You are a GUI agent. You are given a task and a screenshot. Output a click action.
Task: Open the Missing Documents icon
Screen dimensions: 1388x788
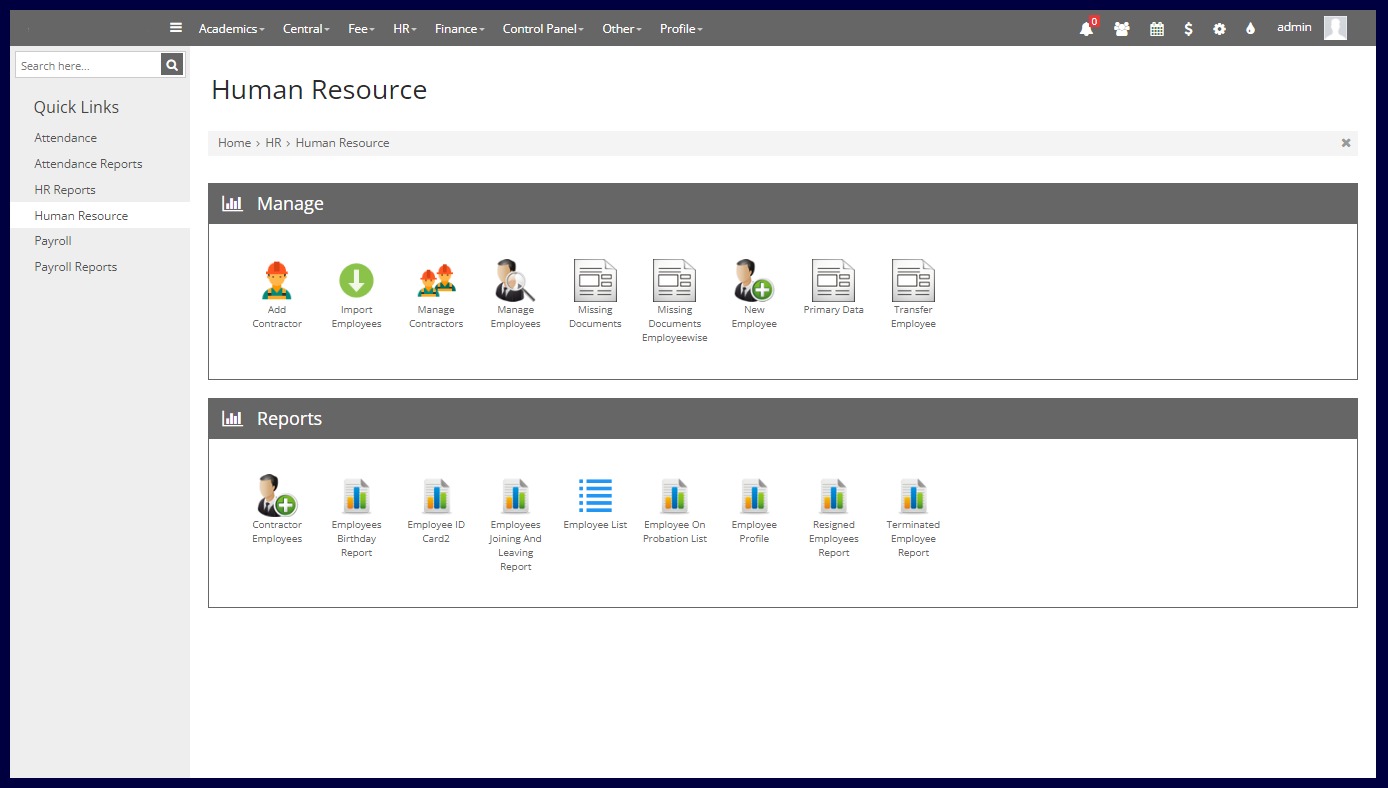(x=595, y=281)
